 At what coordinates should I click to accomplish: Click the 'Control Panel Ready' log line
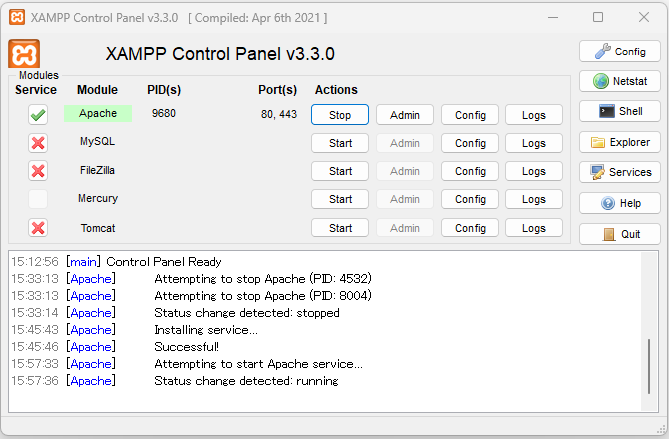tap(164, 262)
